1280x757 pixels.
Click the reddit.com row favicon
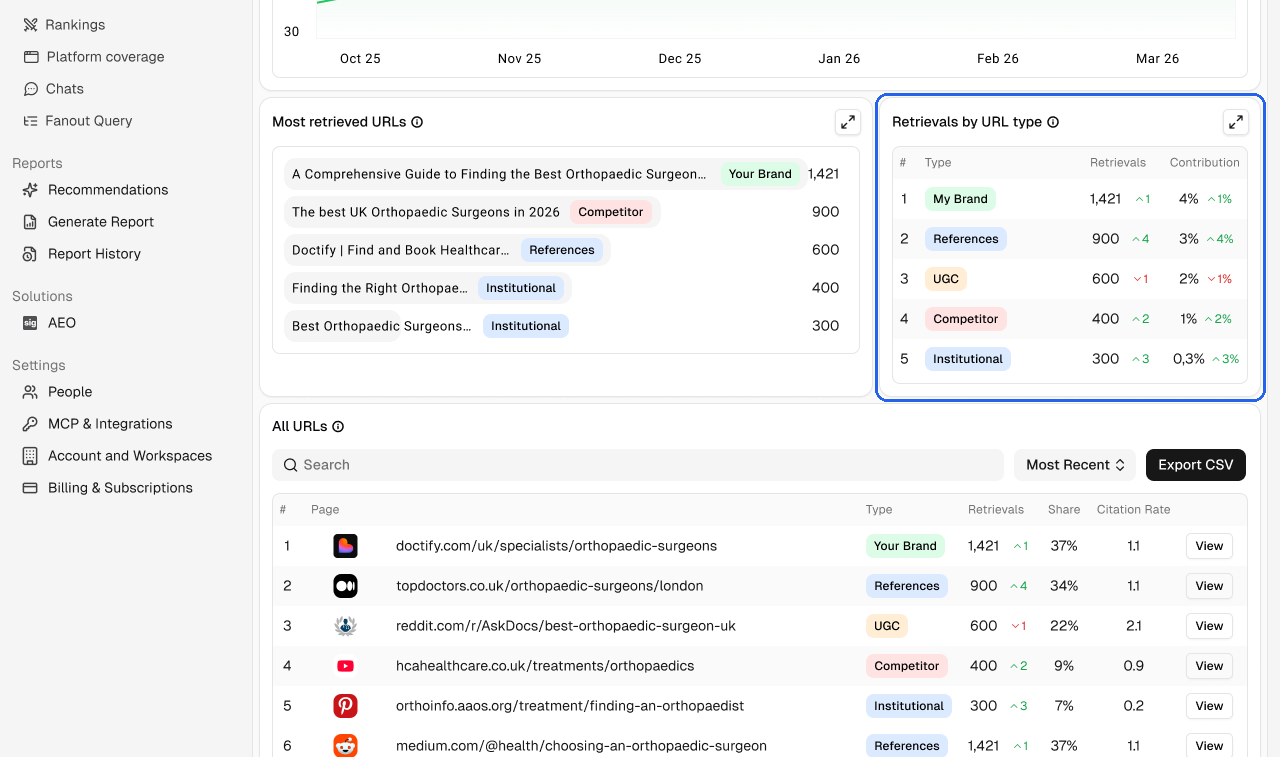345,626
